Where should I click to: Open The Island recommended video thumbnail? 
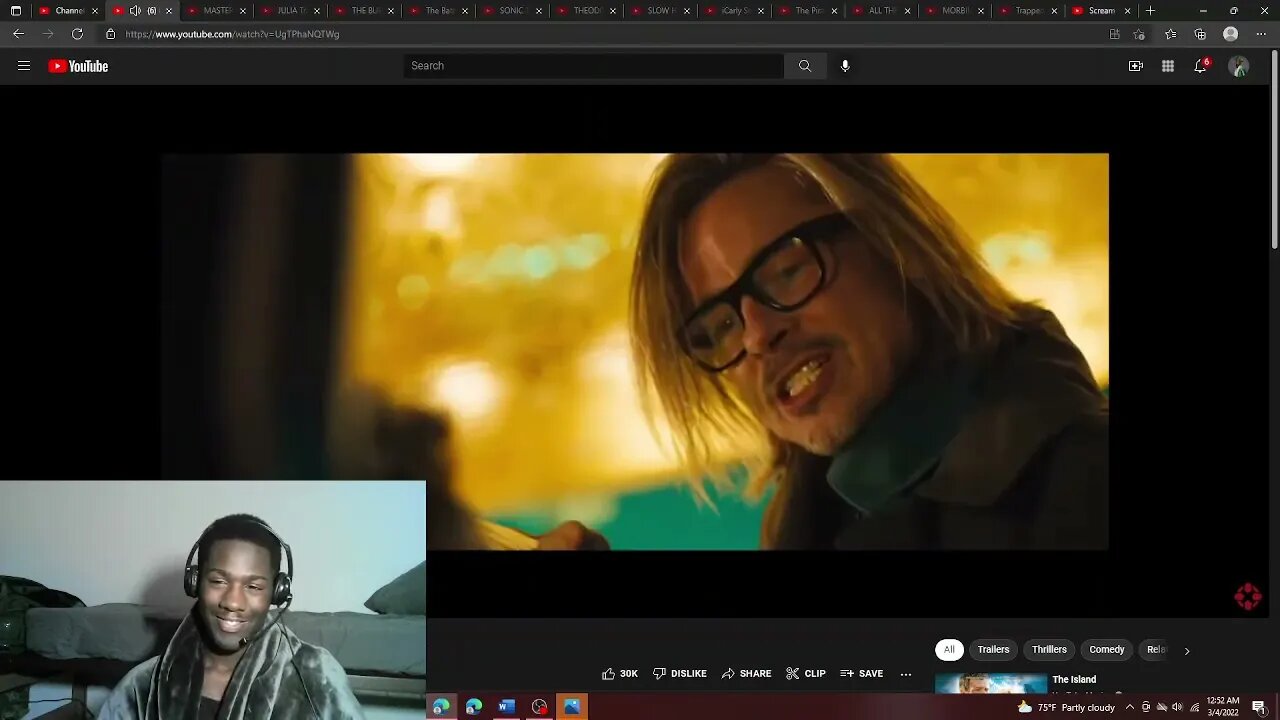coord(990,683)
